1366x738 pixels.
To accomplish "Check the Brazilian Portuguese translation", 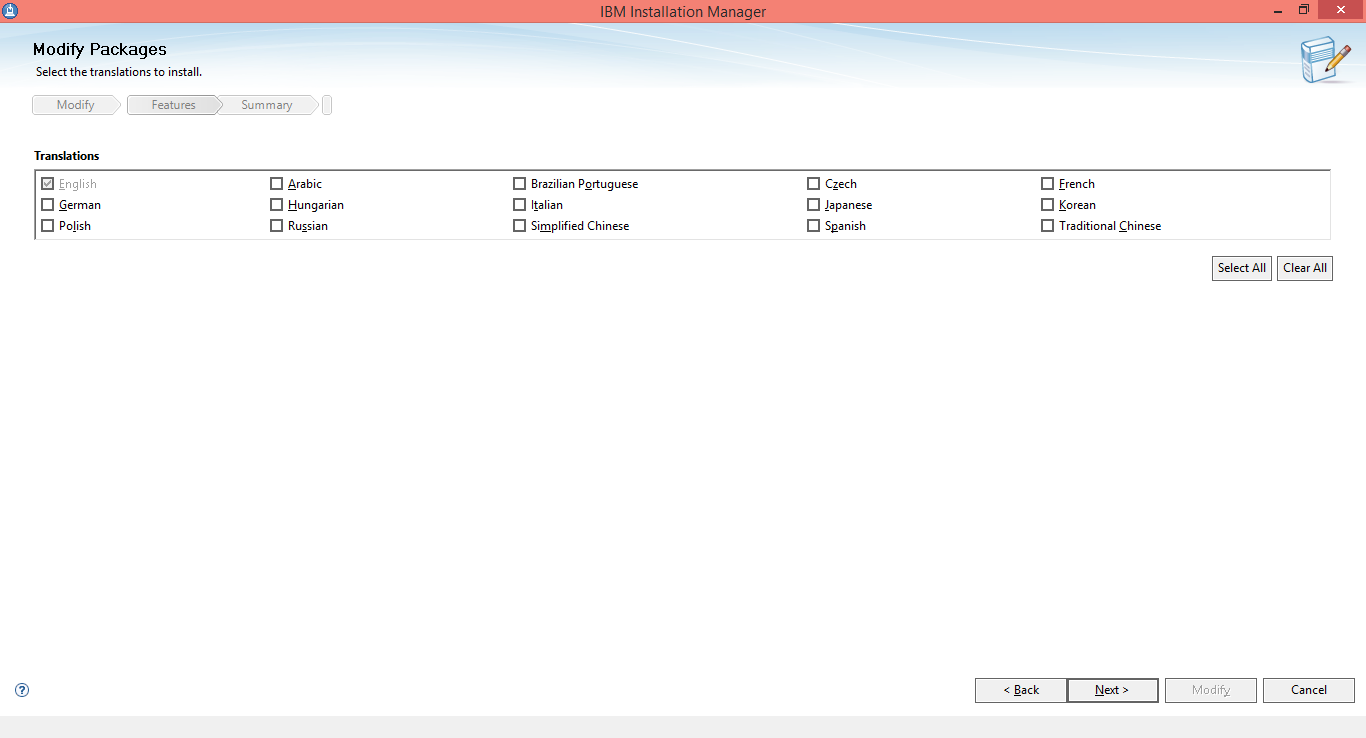I will tap(520, 184).
